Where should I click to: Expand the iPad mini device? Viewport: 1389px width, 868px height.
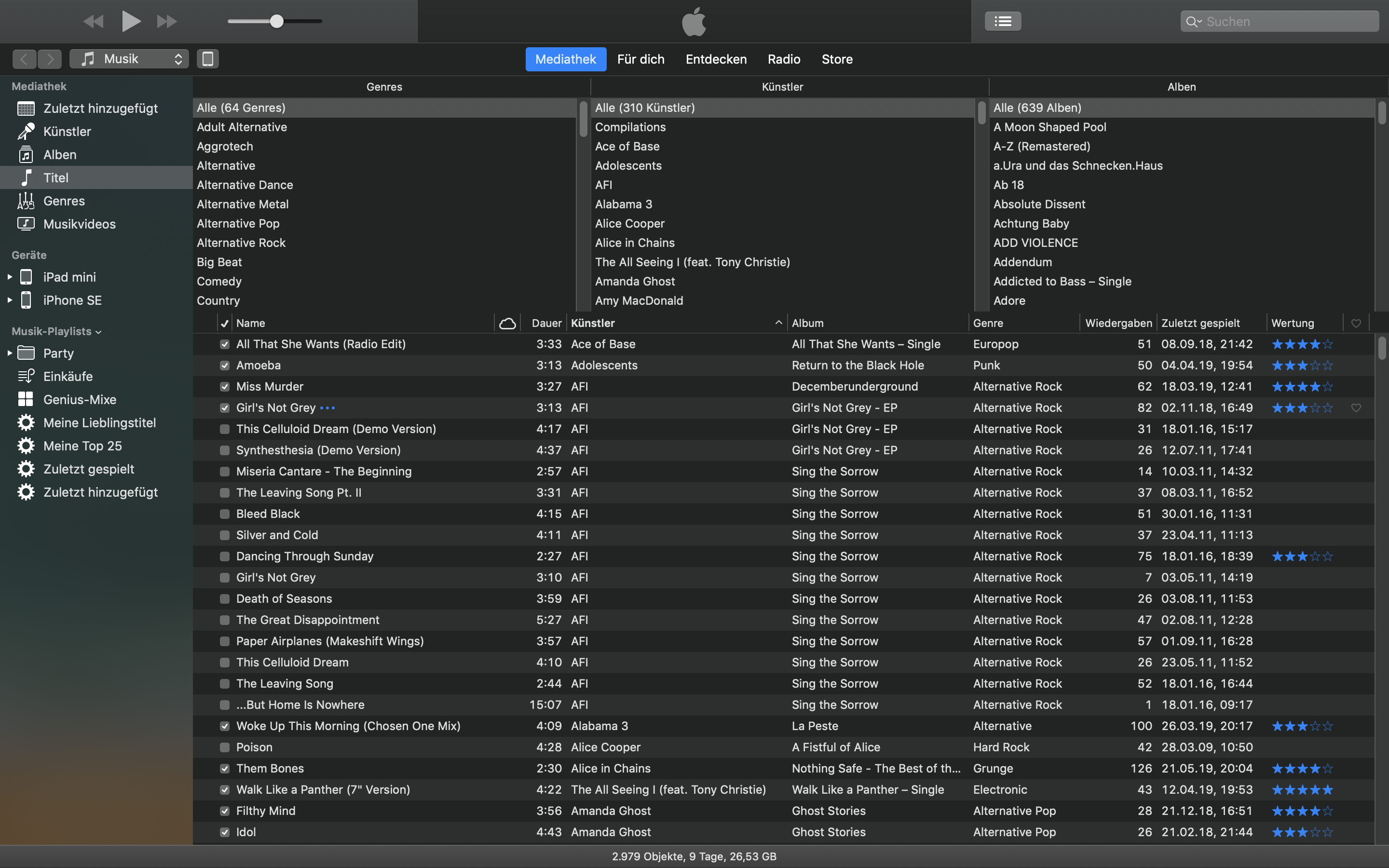(x=10, y=277)
